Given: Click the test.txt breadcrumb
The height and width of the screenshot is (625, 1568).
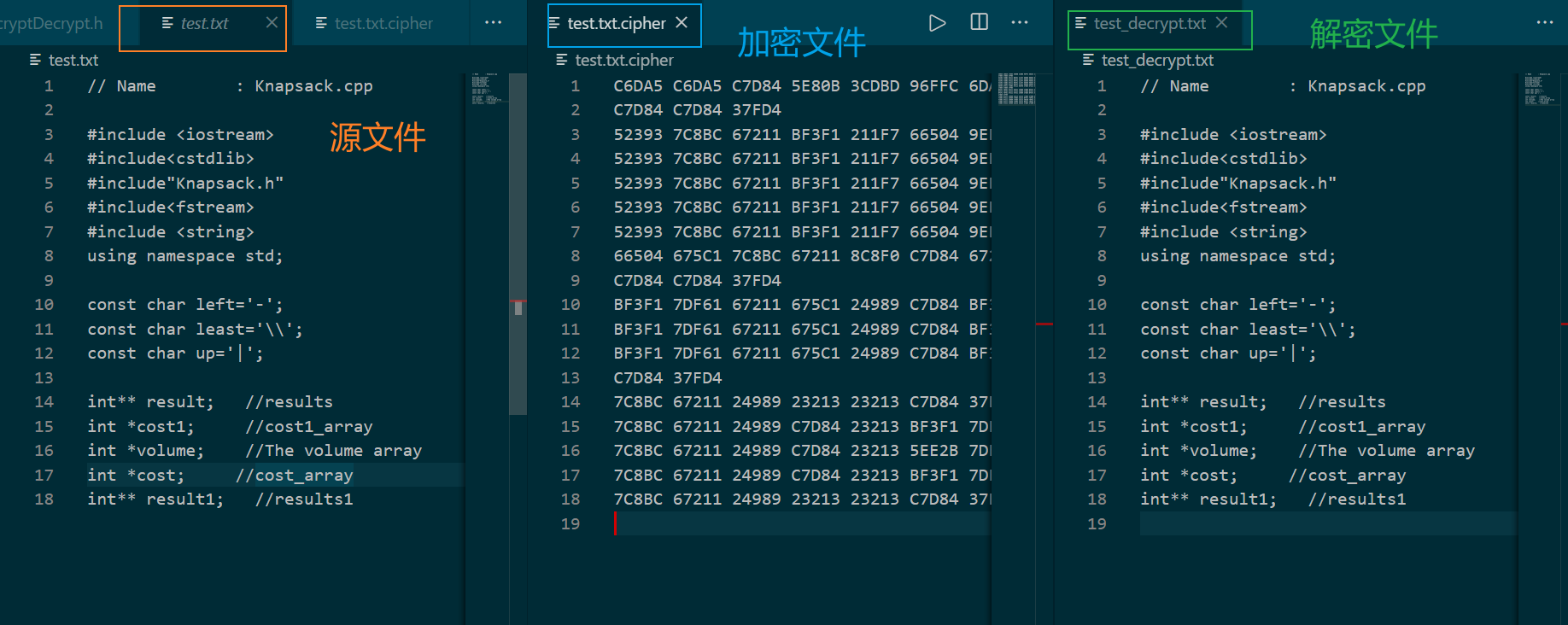Looking at the screenshot, I should pyautogui.click(x=73, y=60).
